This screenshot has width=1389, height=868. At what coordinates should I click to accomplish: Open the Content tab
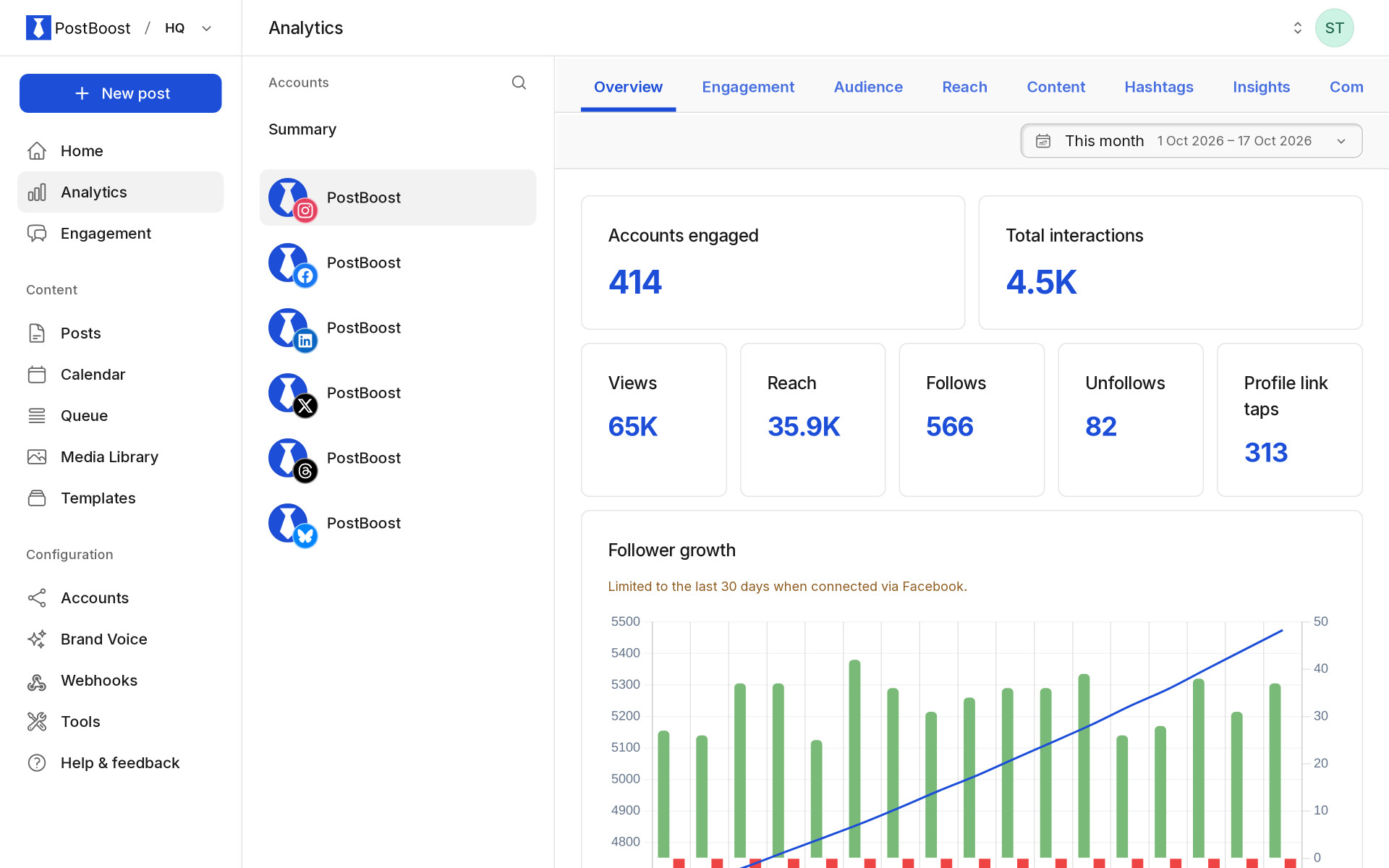(x=1055, y=87)
